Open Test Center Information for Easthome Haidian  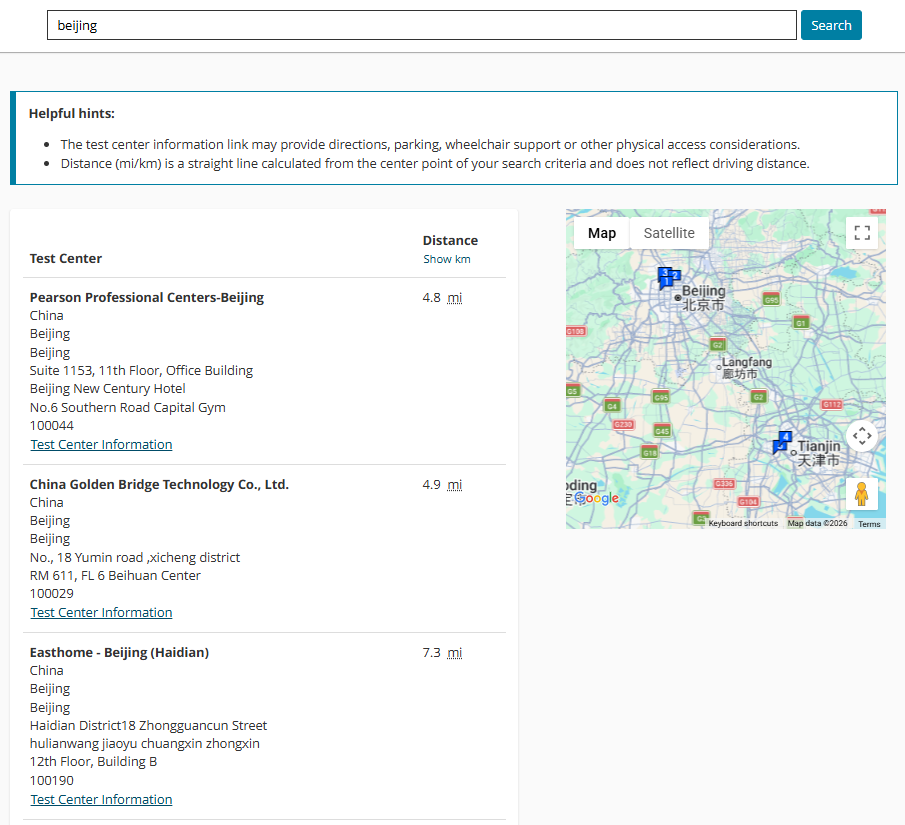point(101,800)
